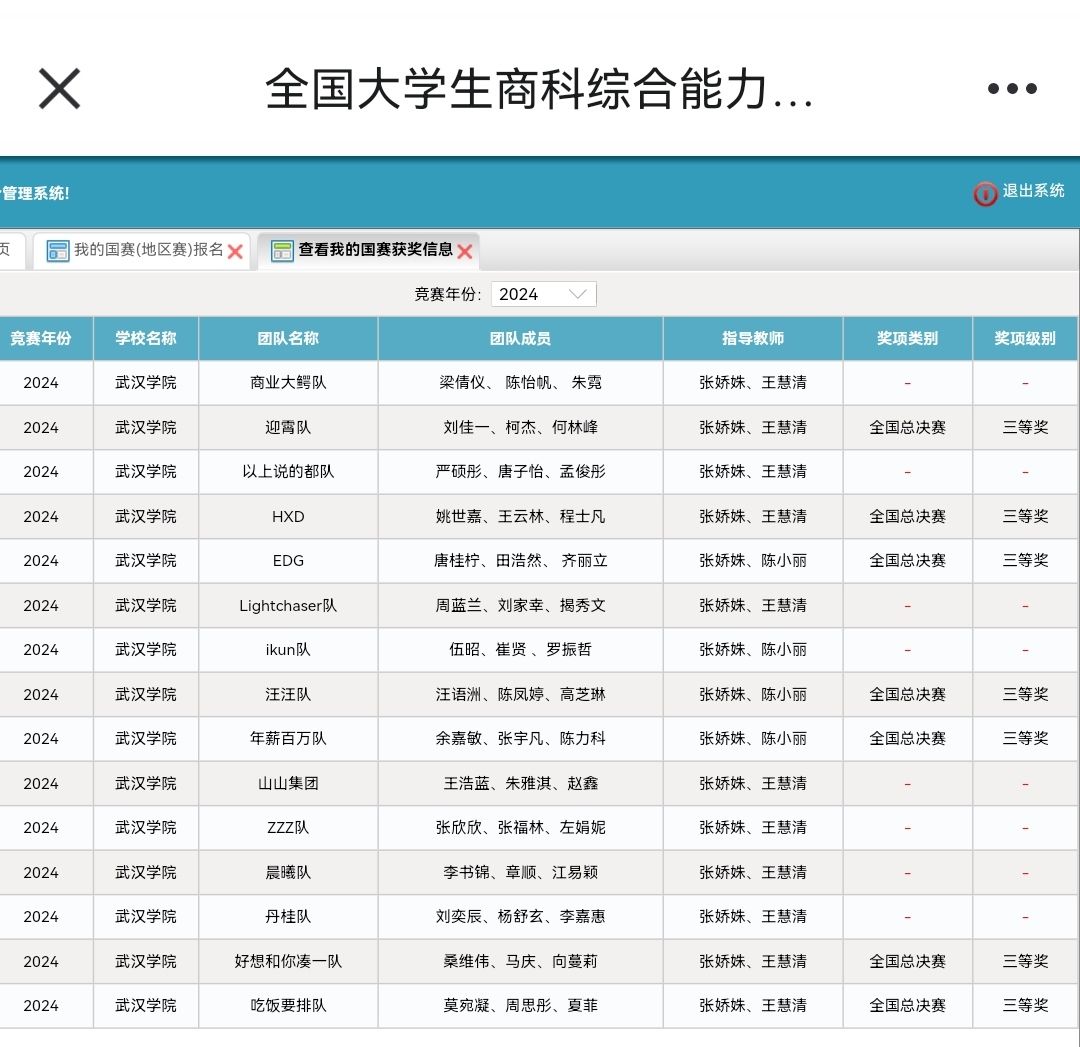Close the 我的国赛(地区赛)报名 tab
1080x1047 pixels.
[236, 252]
